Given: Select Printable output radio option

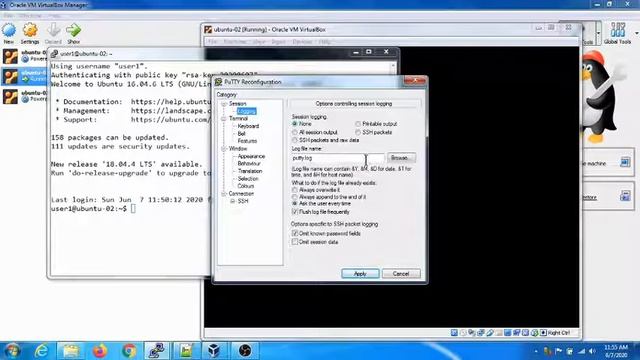Looking at the screenshot, I should [358, 124].
